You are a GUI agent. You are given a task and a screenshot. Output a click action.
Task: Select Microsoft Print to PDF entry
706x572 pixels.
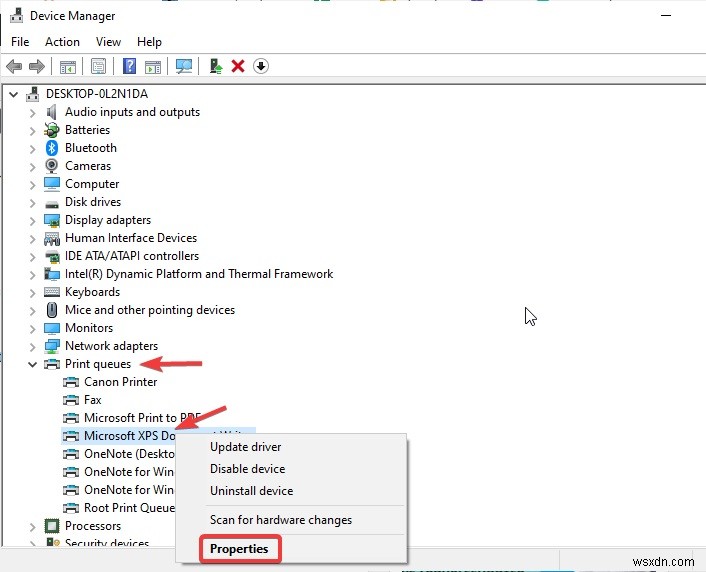point(142,418)
